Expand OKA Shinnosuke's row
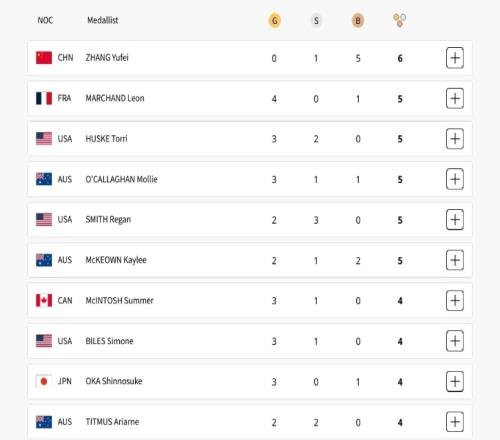The width and height of the screenshot is (500, 440). [455, 381]
